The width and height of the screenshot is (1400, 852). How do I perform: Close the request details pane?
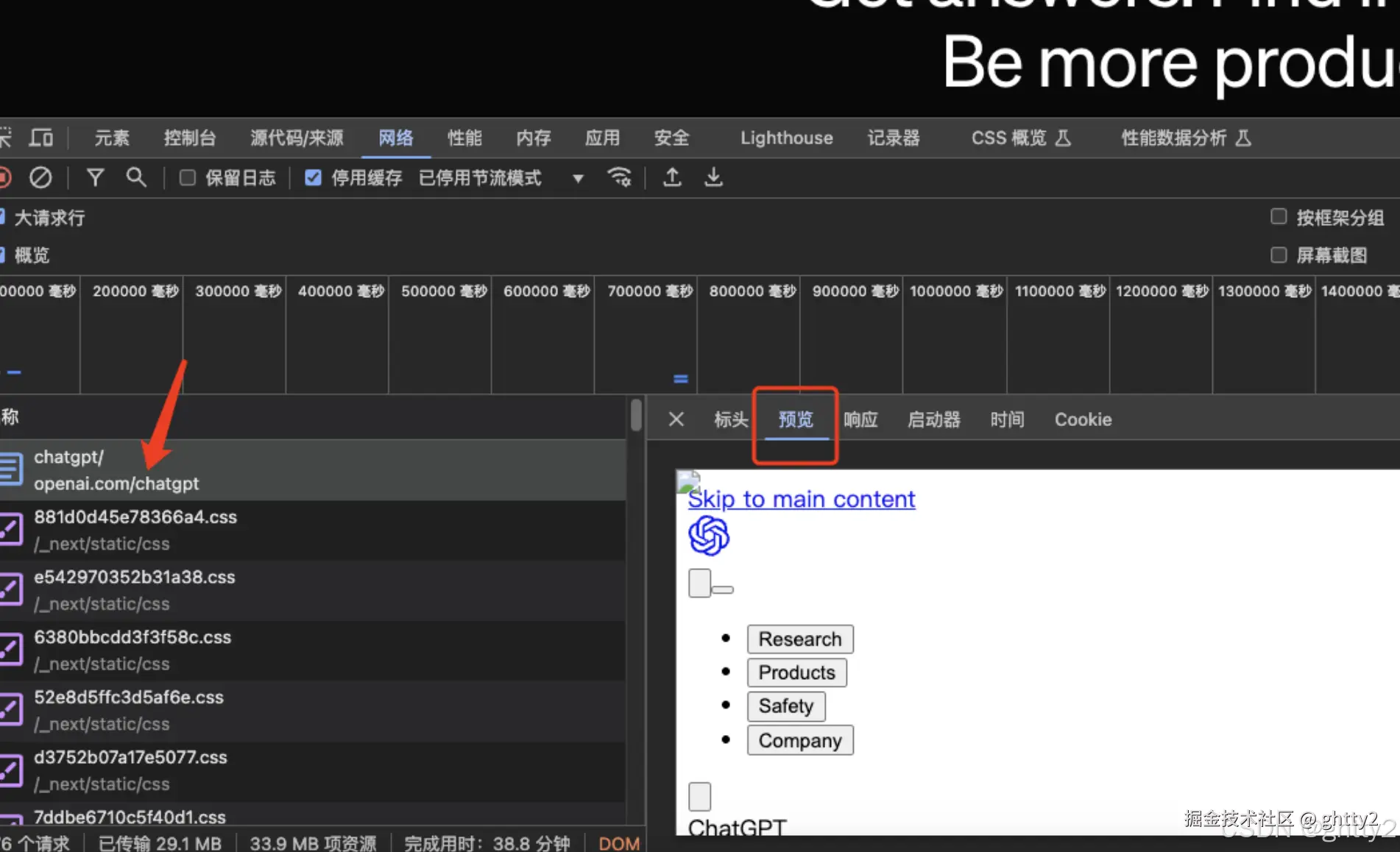676,419
